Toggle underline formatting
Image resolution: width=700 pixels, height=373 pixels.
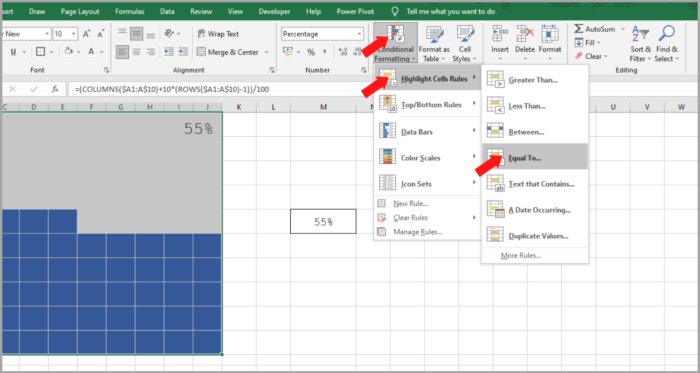tap(13, 52)
